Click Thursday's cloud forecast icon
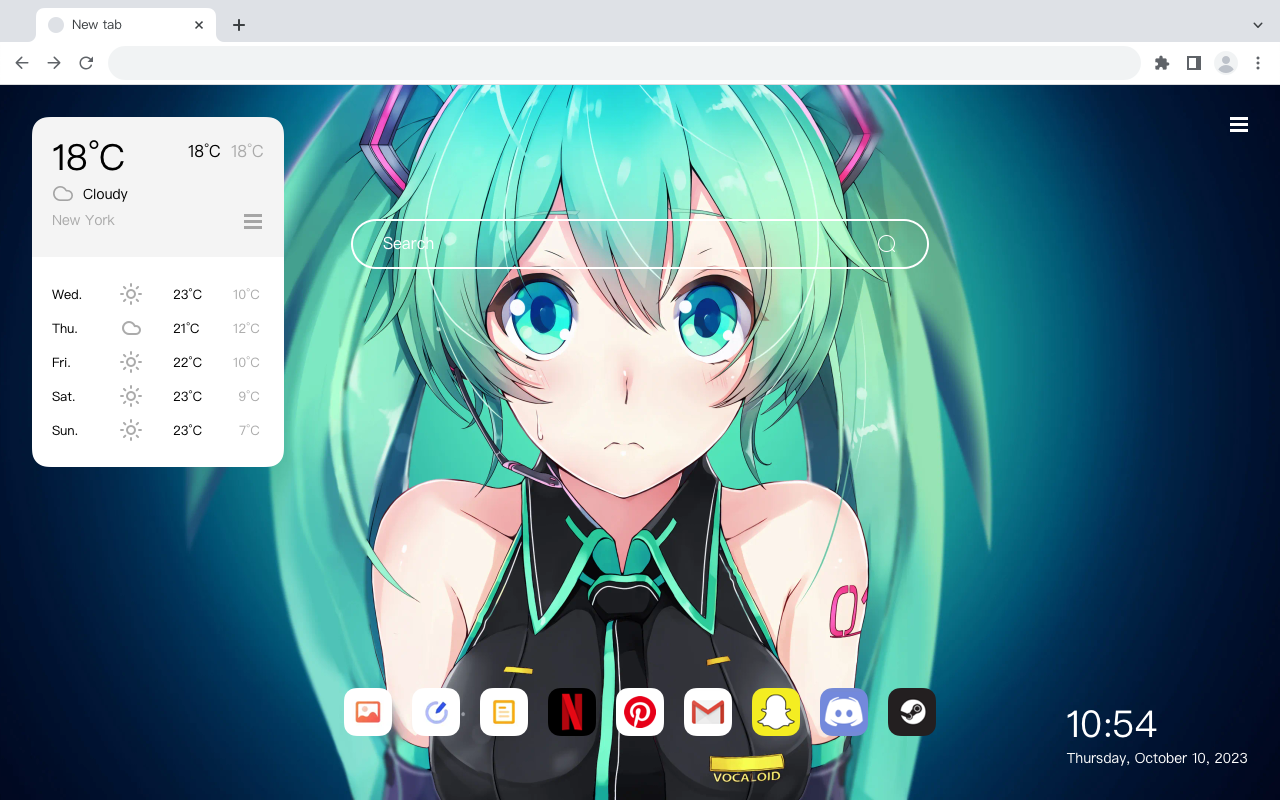Image resolution: width=1280 pixels, height=800 pixels. 131,328
